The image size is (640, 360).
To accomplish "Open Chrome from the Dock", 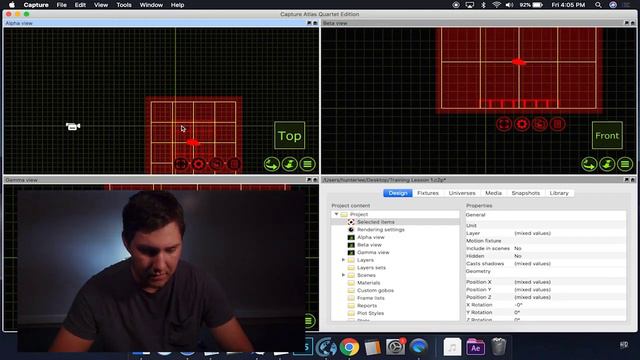I will (x=349, y=347).
